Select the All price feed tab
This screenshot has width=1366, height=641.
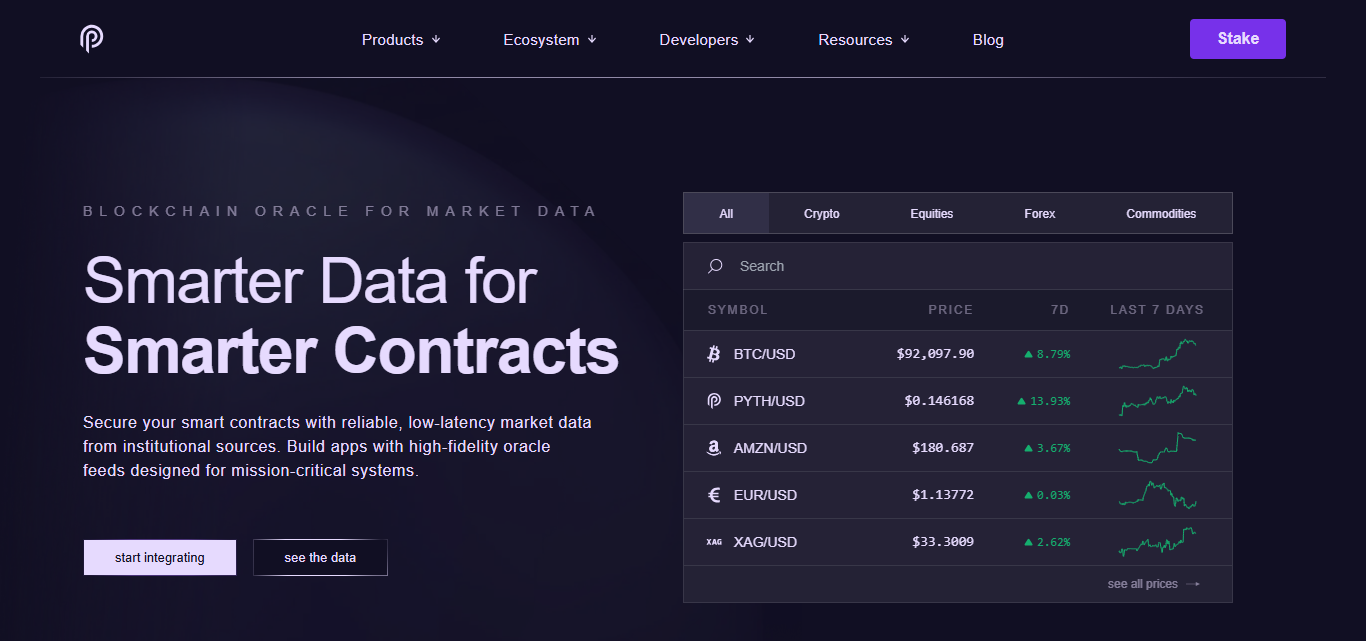[x=726, y=214]
